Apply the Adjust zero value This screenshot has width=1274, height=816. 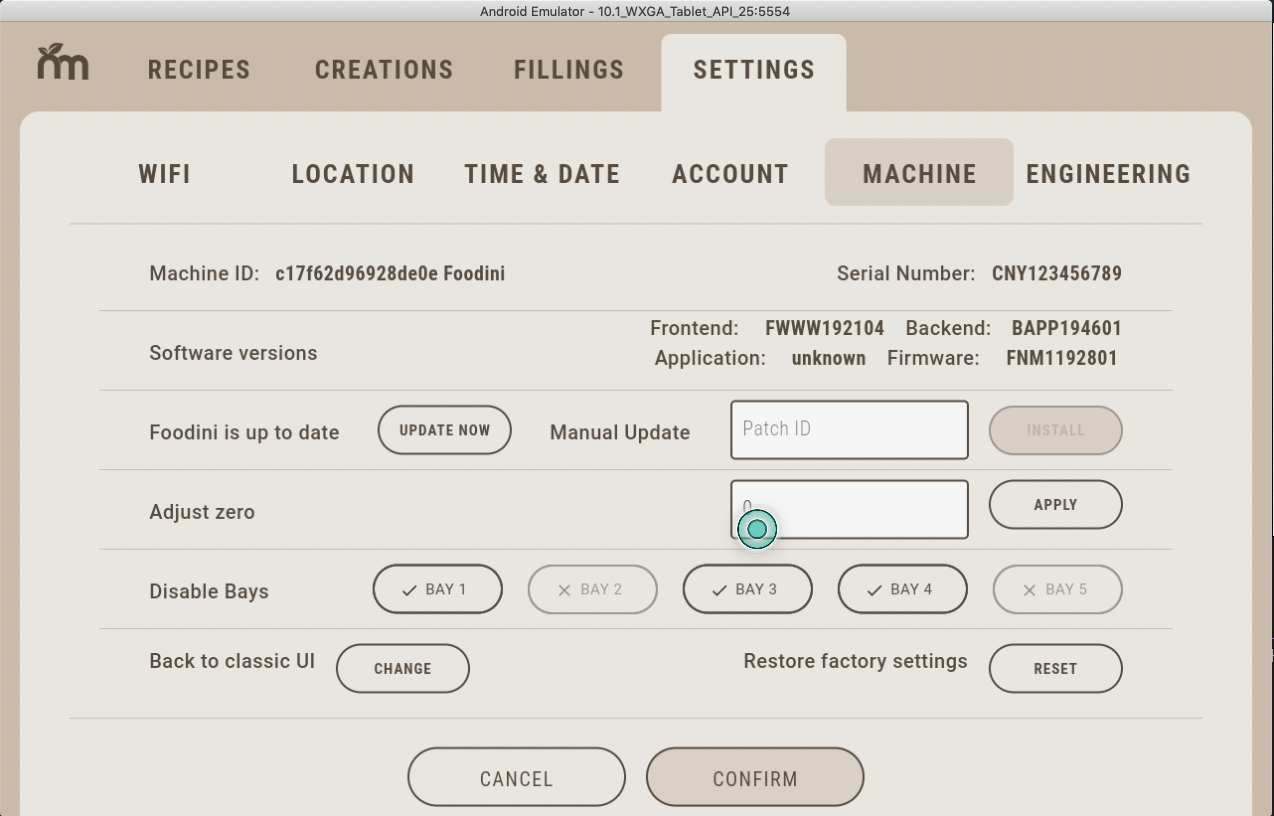pyautogui.click(x=1056, y=505)
